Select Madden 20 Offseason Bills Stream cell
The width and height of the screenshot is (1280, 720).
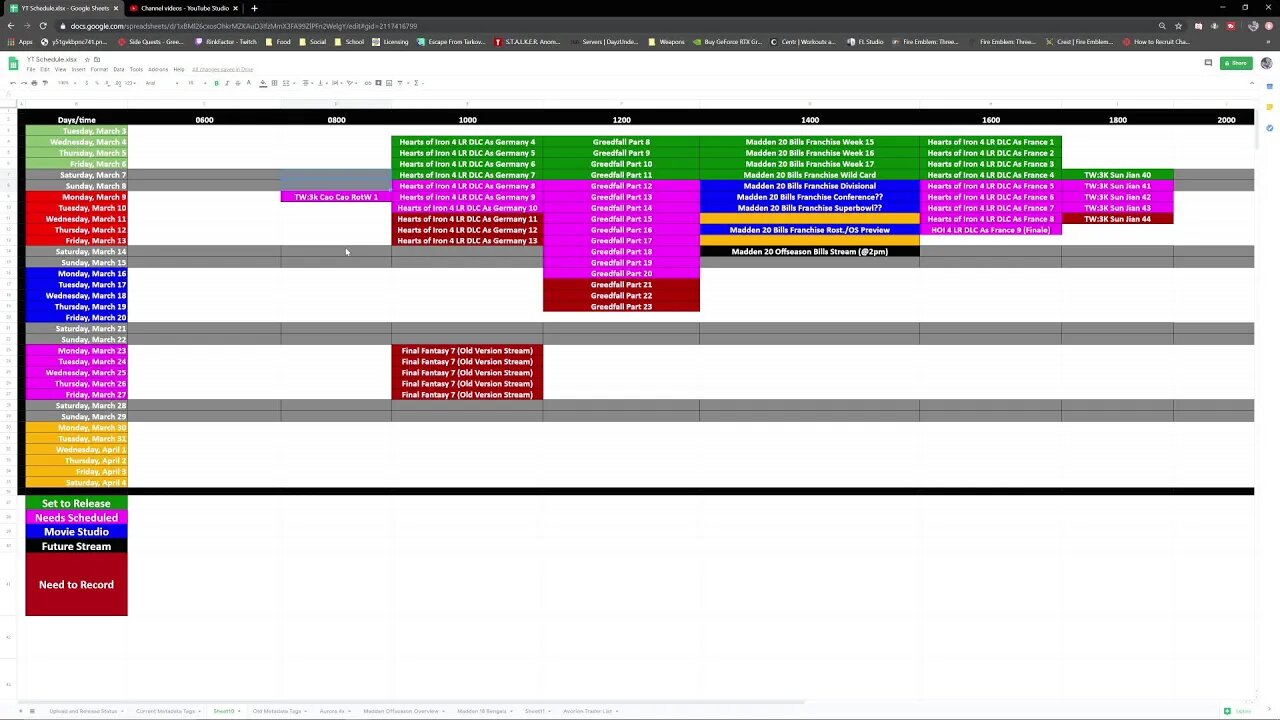[x=810, y=252]
